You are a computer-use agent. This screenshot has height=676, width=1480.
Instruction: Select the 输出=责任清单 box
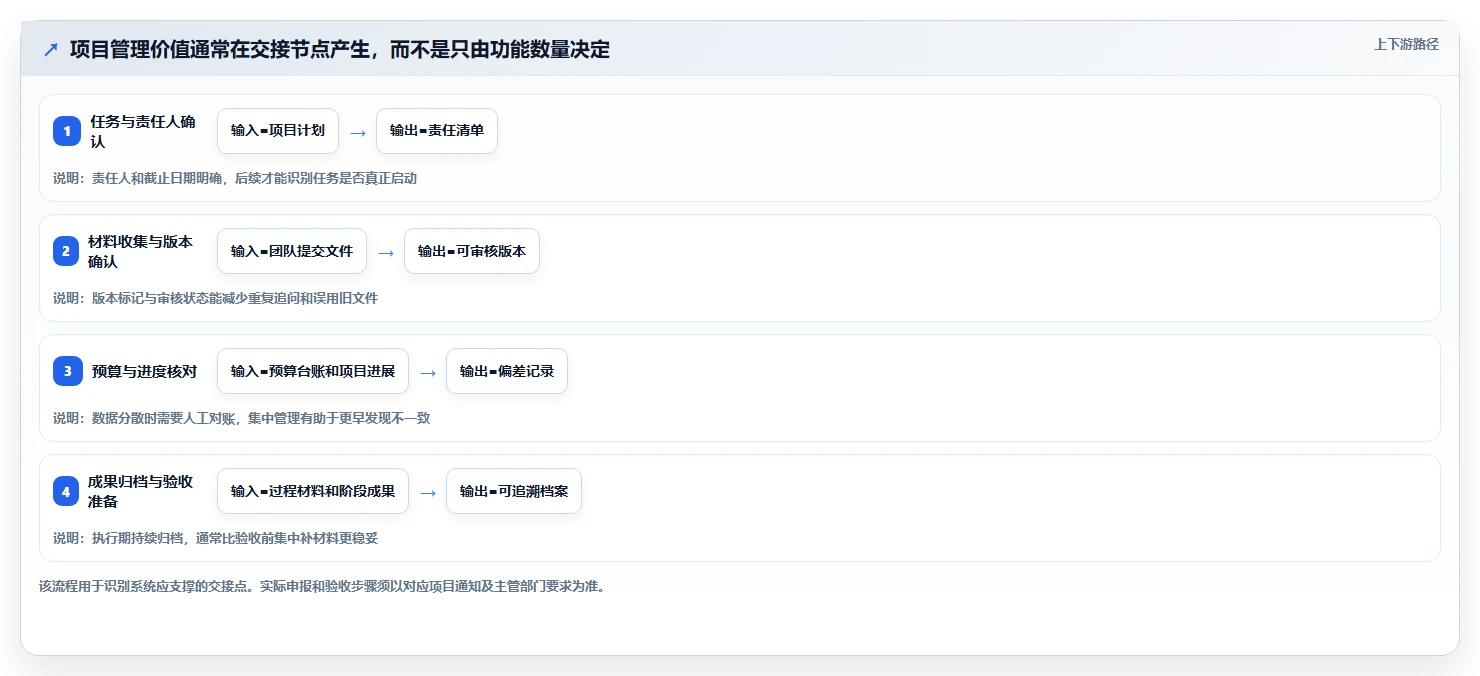pos(437,131)
